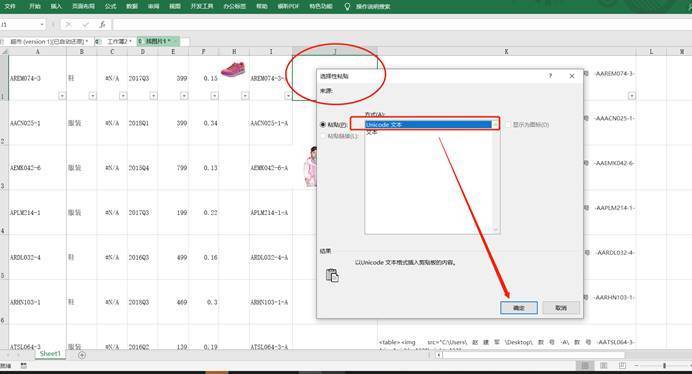Click the cancel entry X icon in formula bar
Viewport: 692px width, 374px height.
68,25
